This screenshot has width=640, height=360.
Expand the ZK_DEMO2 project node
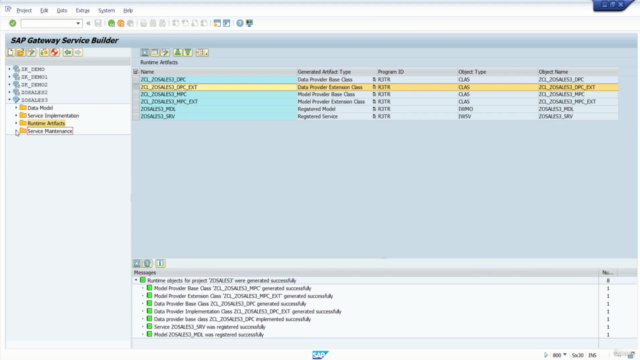(9, 84)
